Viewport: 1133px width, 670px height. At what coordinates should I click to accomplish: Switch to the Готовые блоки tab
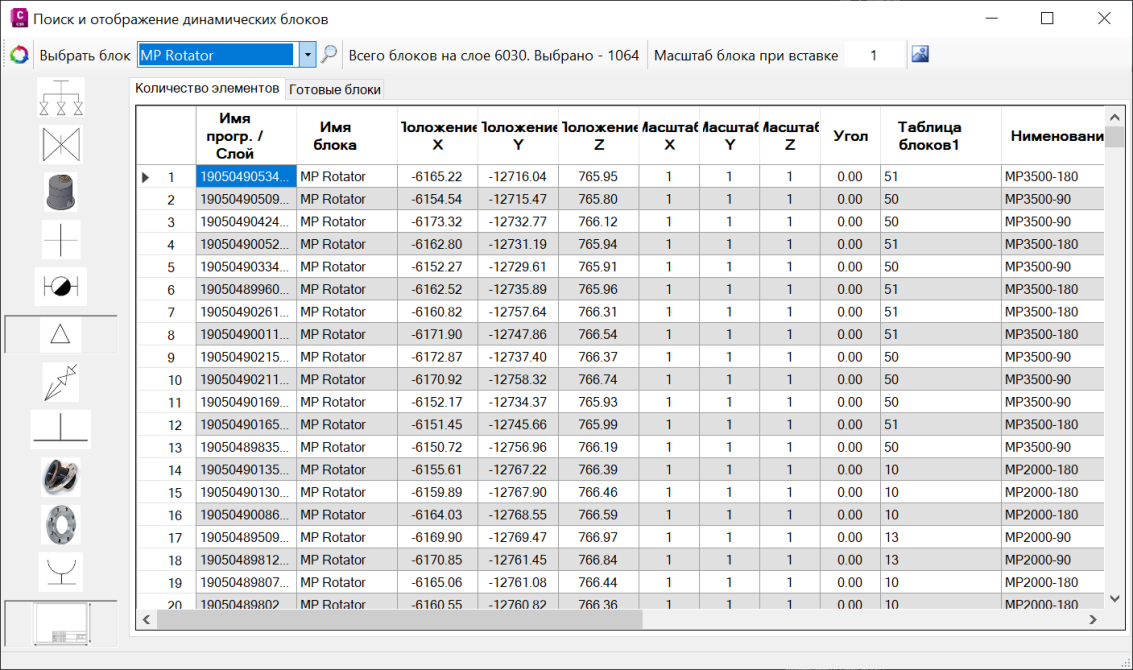click(x=334, y=89)
